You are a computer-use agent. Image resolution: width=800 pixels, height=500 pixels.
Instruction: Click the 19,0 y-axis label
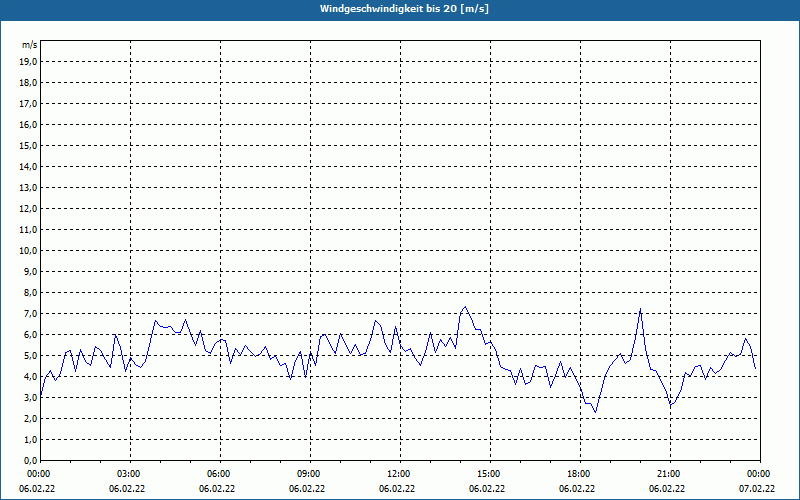point(28,62)
